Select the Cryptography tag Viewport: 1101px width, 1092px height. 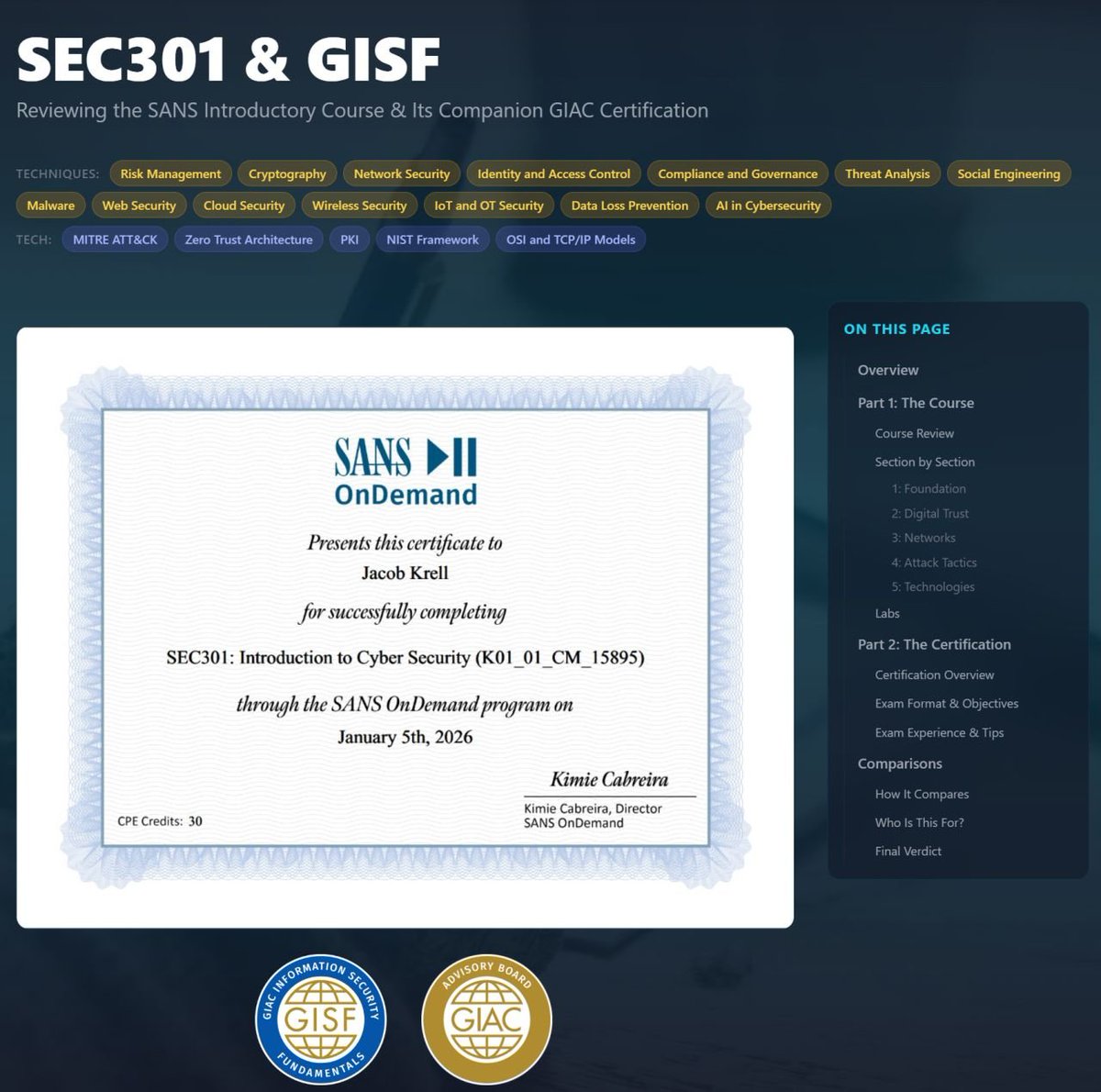pos(287,173)
